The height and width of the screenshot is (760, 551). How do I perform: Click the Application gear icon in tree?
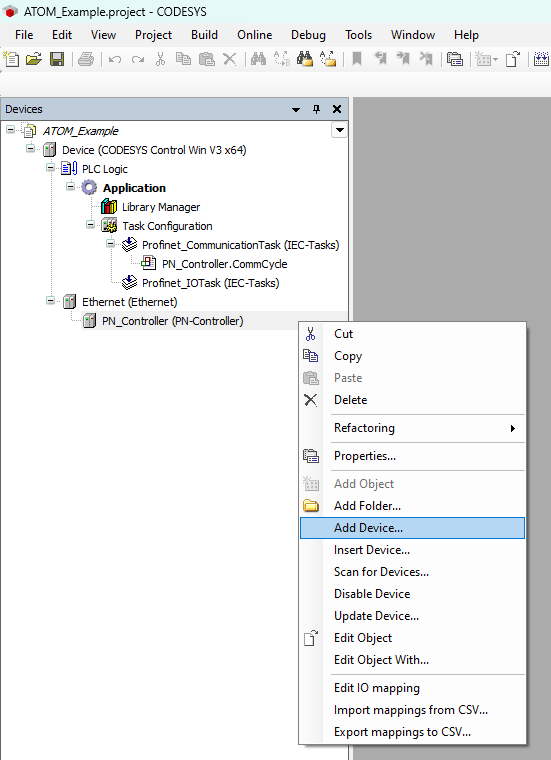[89, 188]
